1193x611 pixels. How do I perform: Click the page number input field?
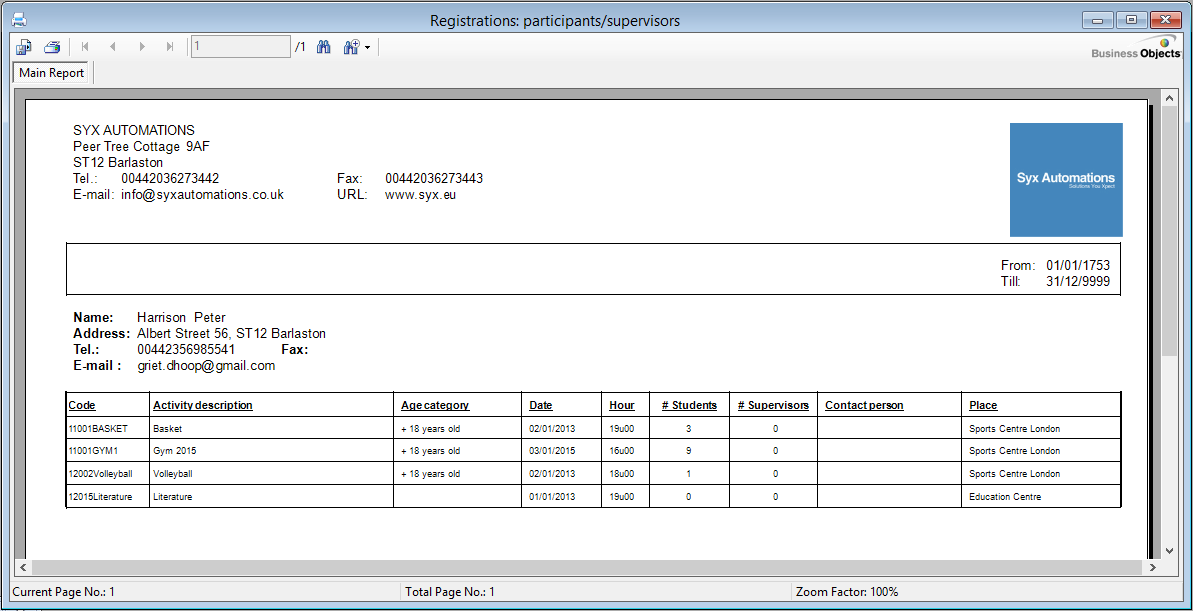(x=240, y=47)
